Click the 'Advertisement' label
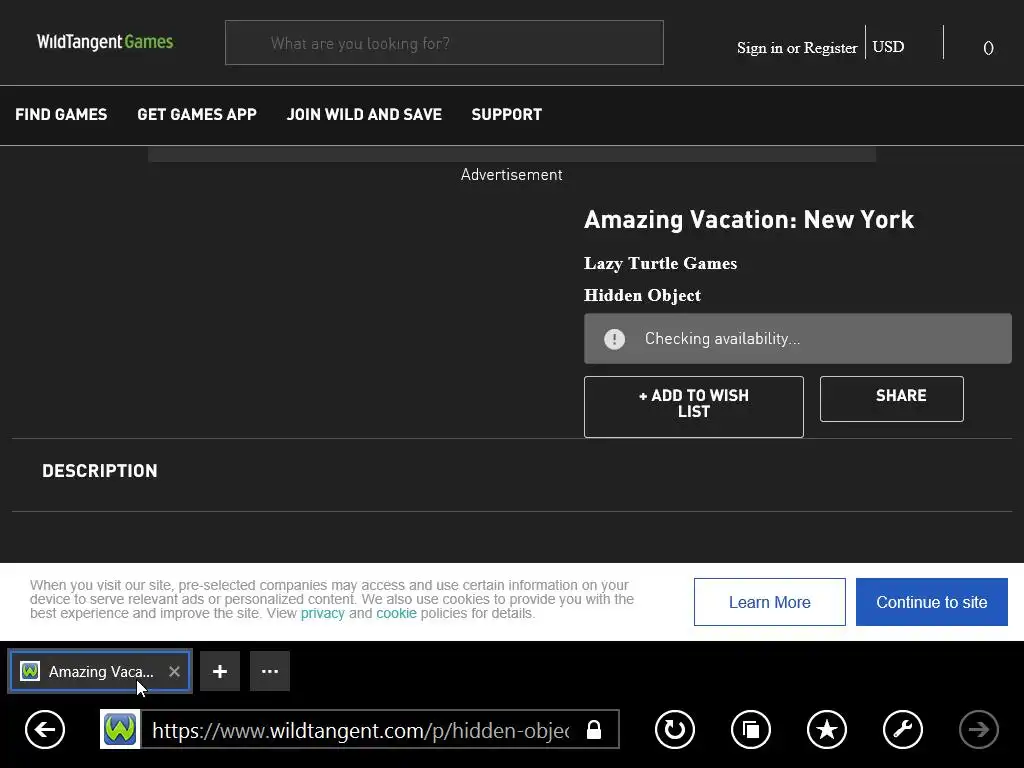Screen dimensions: 1024x768 click(x=511, y=174)
